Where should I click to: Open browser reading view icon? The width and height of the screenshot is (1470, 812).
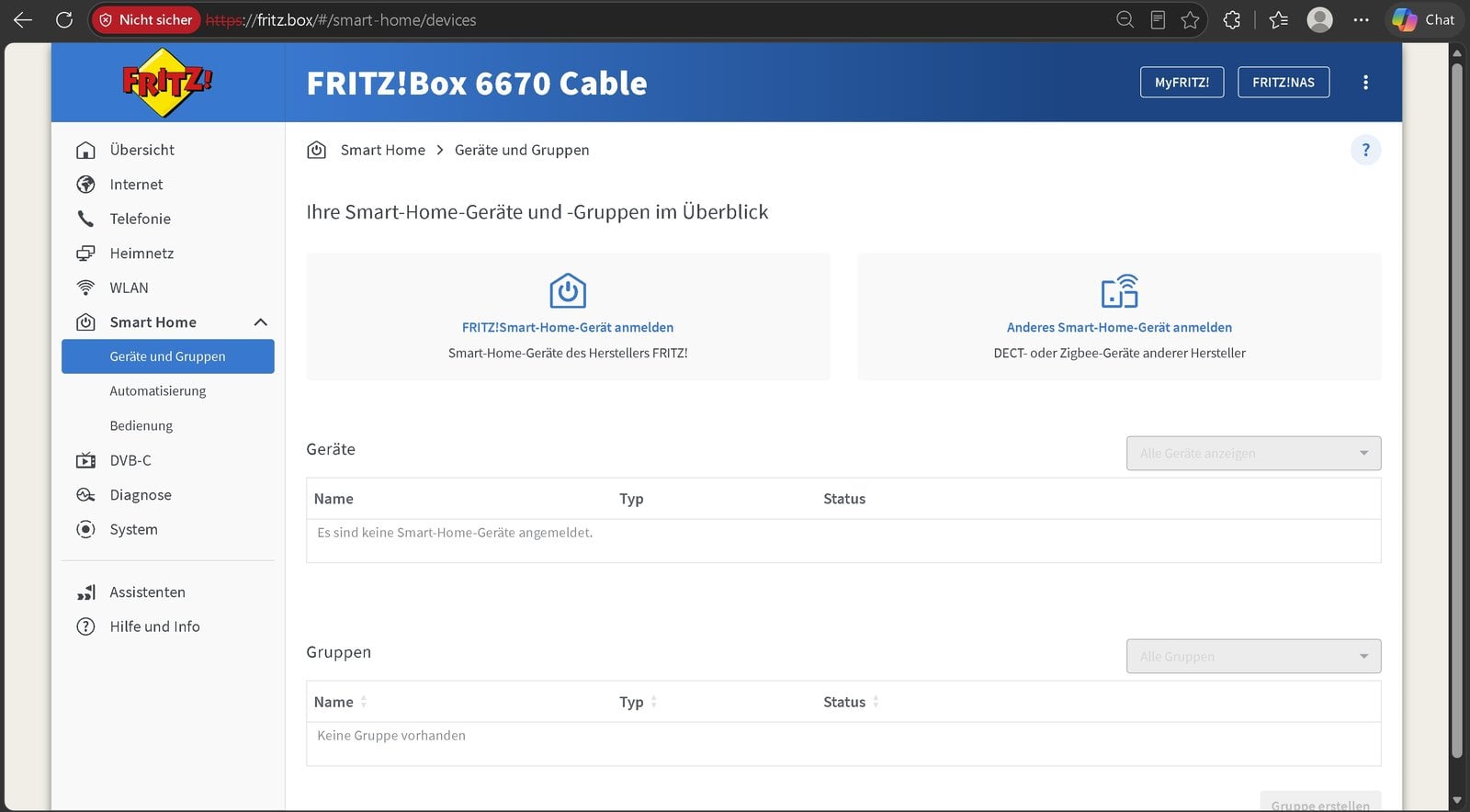[x=1158, y=19]
